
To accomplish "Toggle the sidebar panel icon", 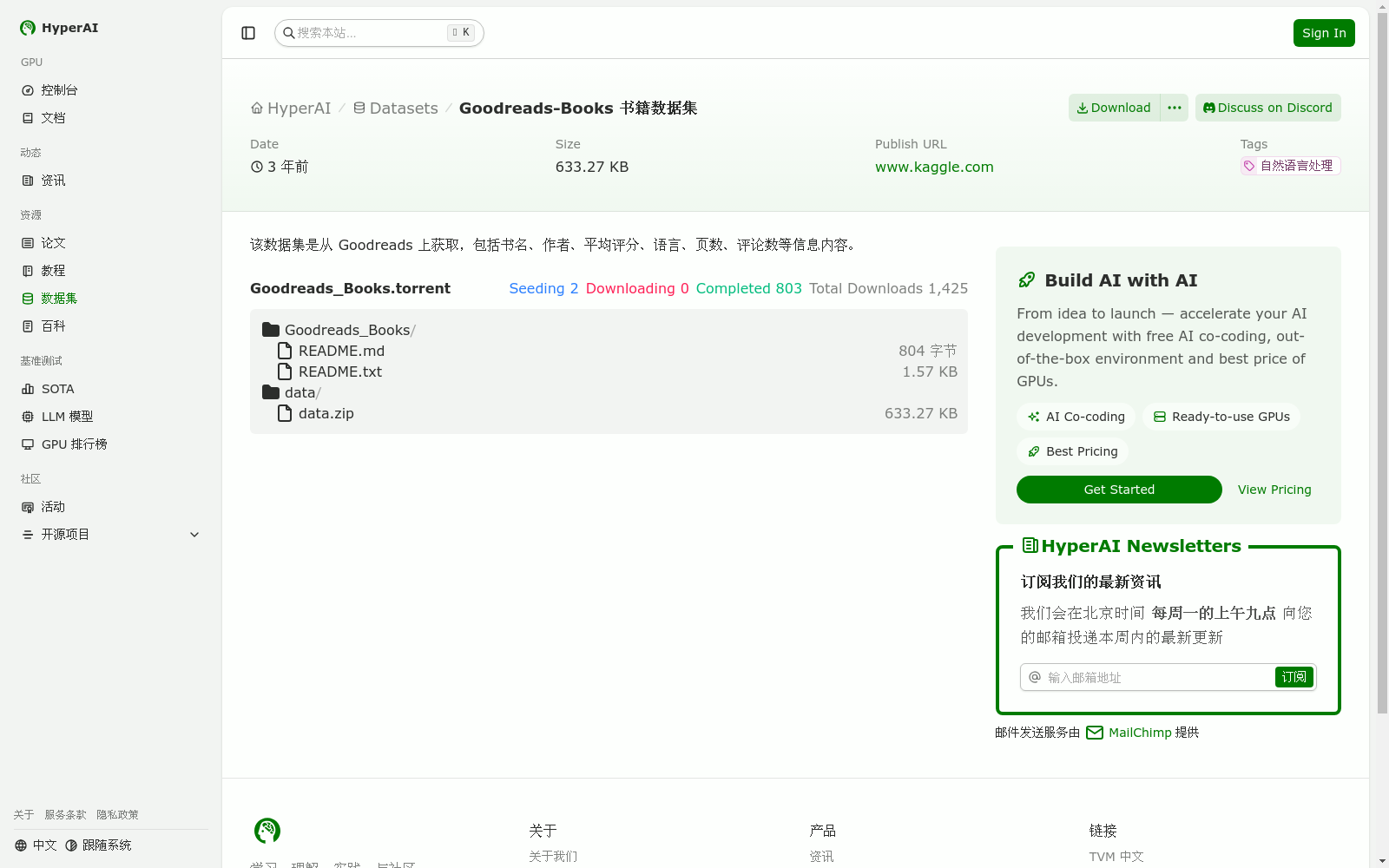I will [x=248, y=33].
